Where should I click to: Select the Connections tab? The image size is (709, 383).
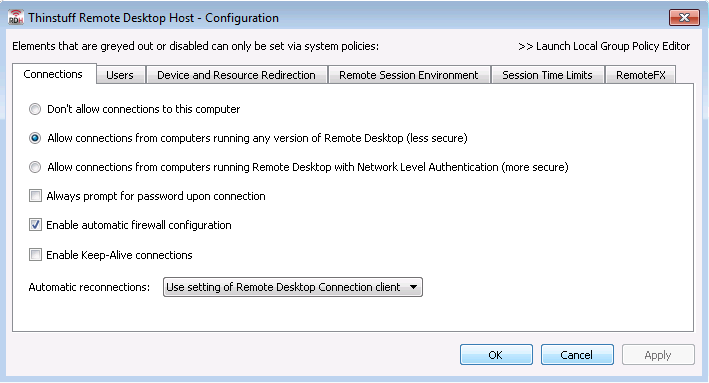point(53,74)
